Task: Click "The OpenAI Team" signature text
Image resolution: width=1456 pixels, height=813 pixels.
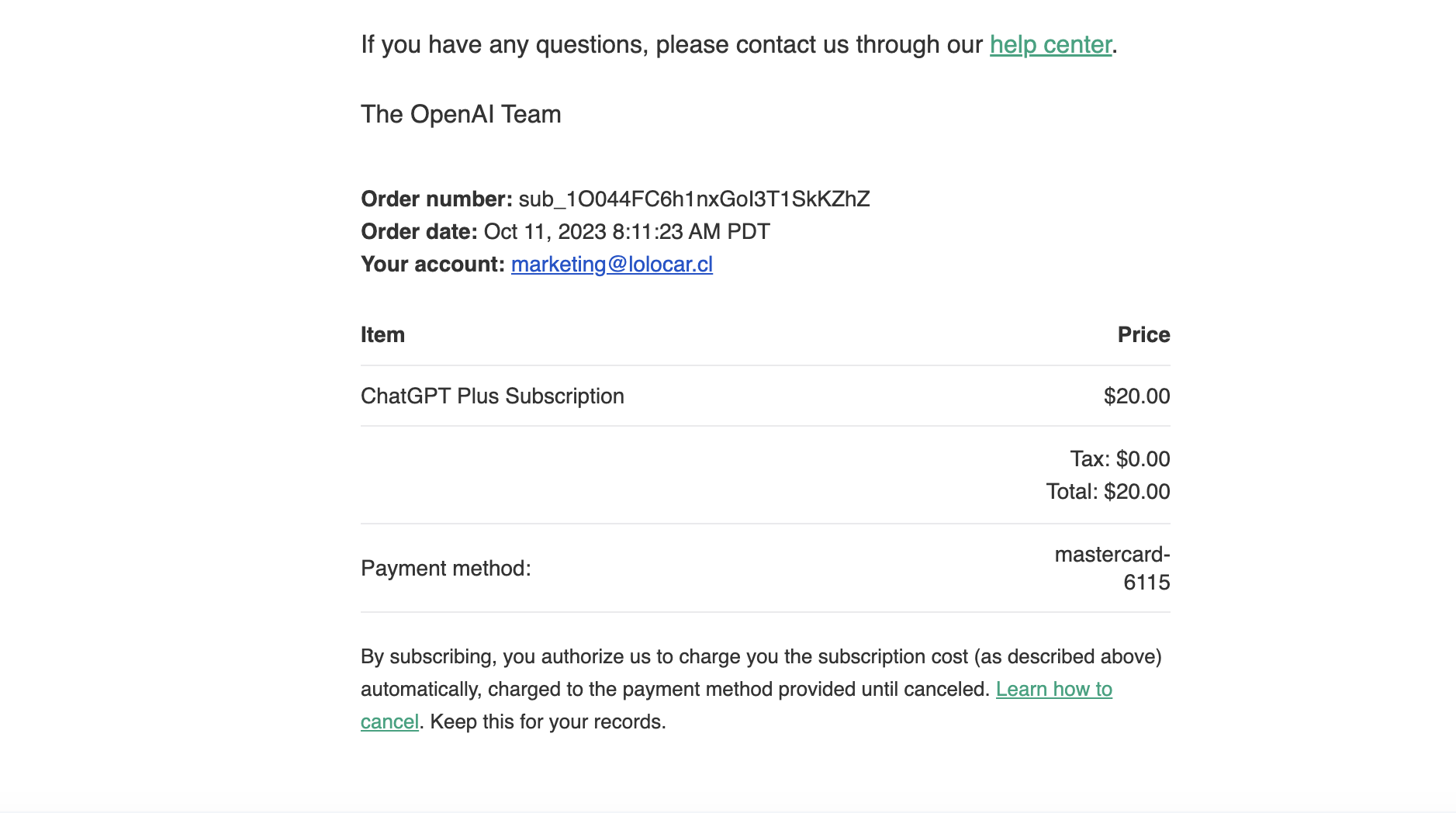Action: click(461, 115)
